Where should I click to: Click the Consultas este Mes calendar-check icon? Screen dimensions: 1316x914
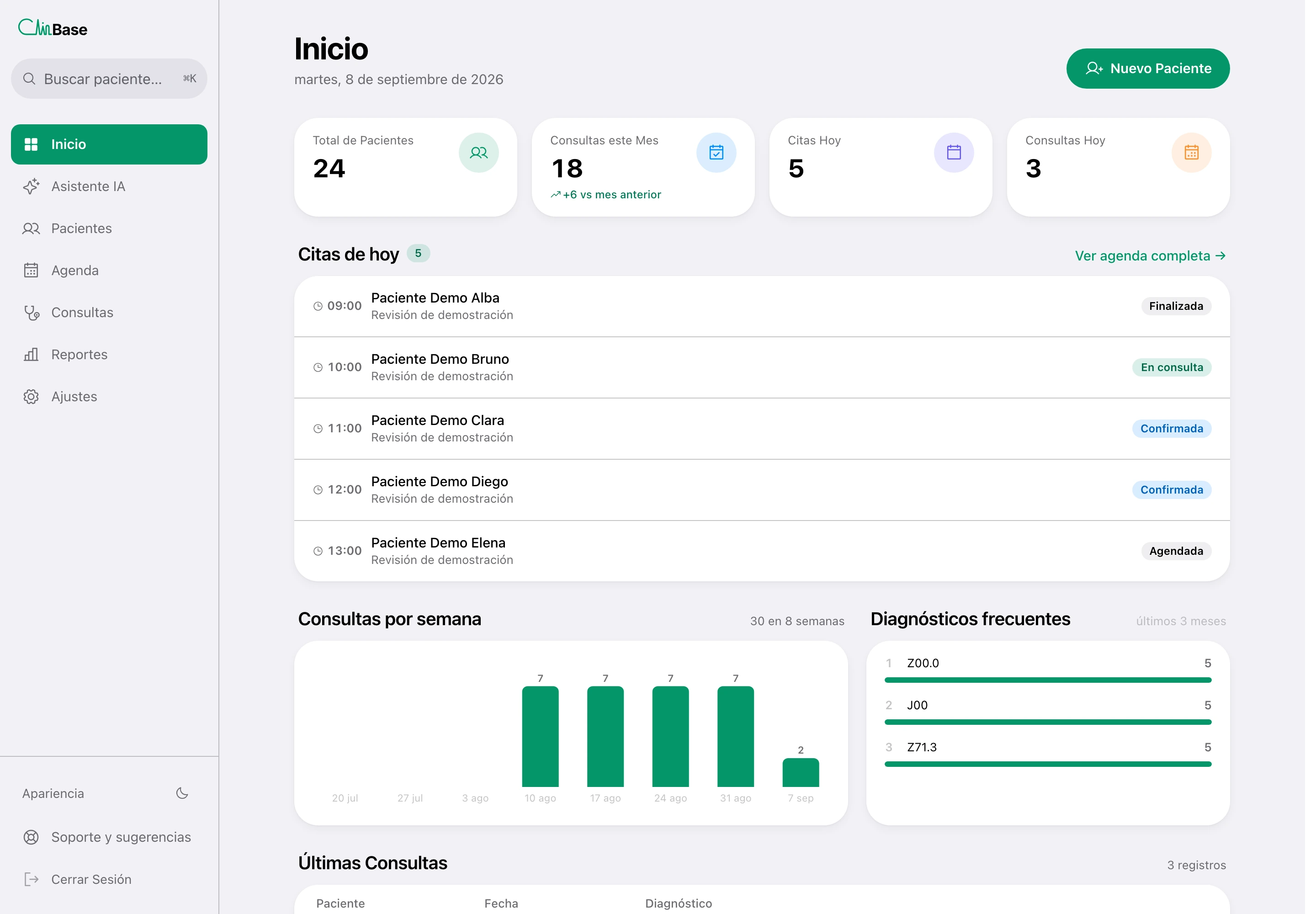(716, 152)
